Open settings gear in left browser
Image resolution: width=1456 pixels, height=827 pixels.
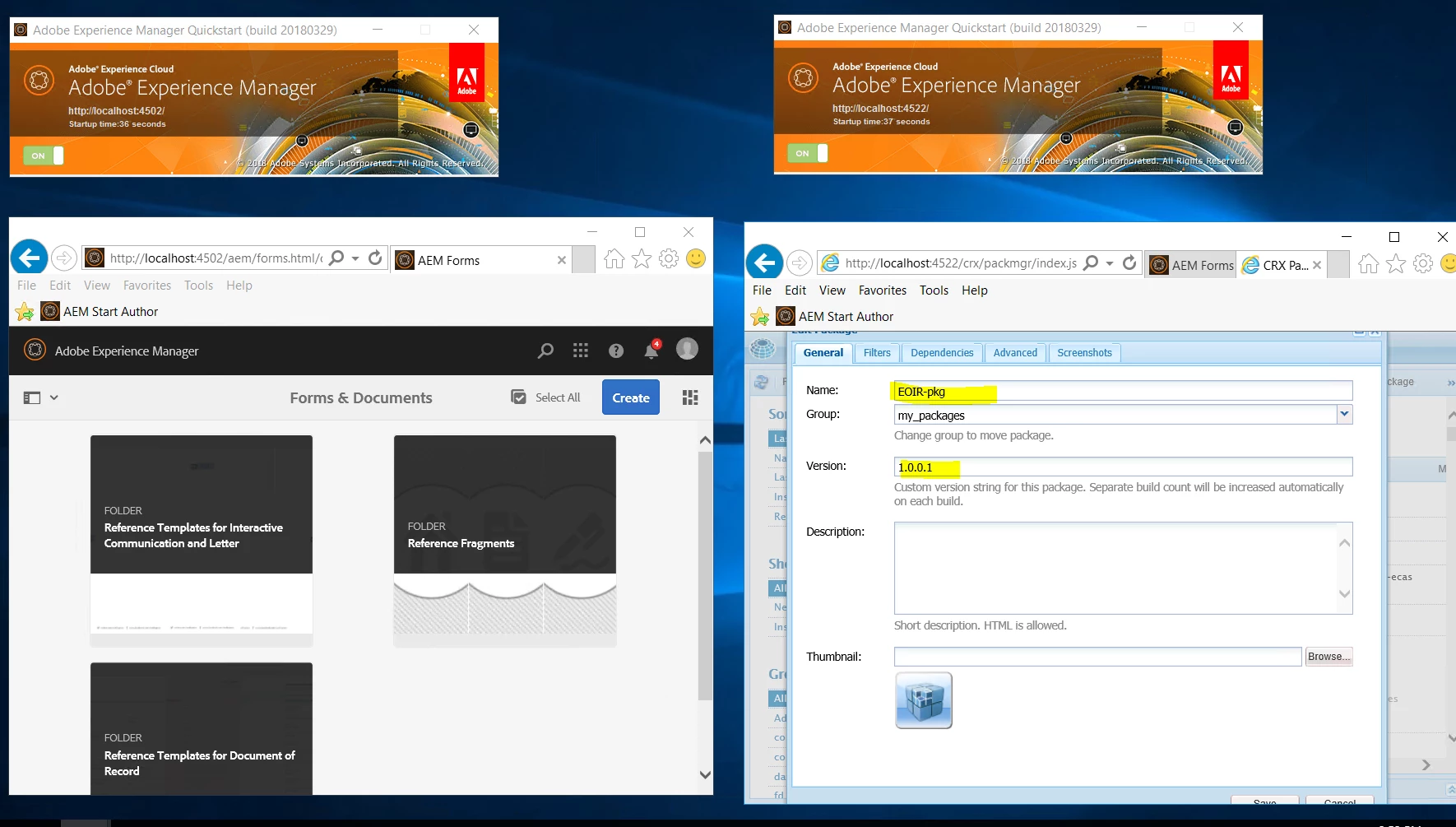coord(669,259)
